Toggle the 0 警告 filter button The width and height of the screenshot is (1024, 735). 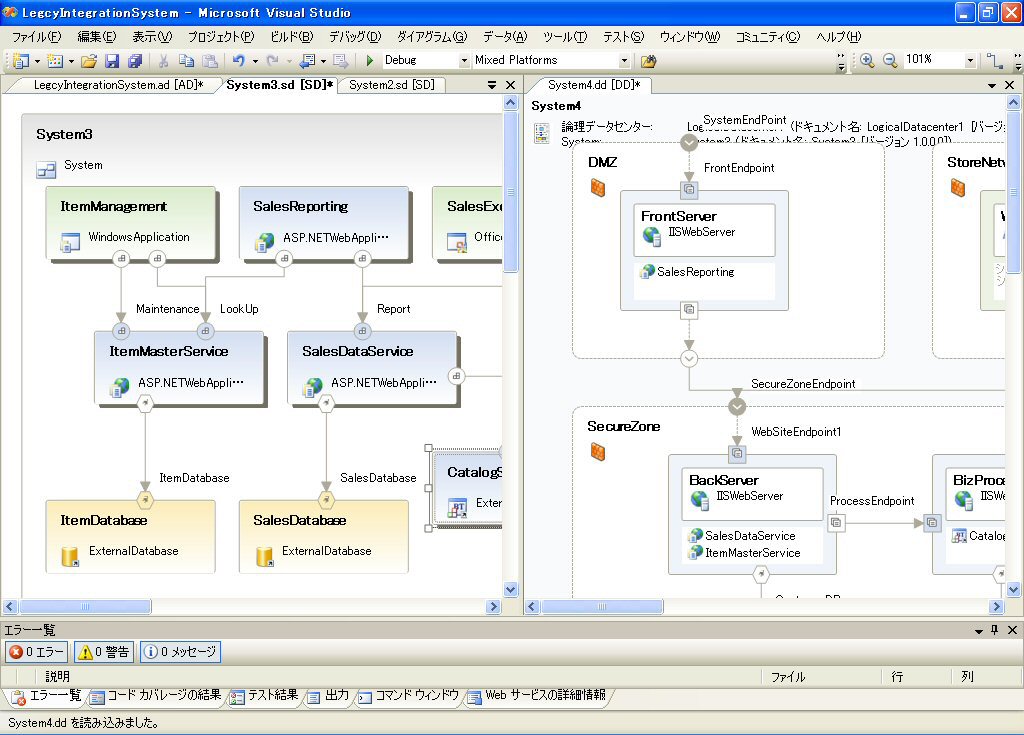104,651
